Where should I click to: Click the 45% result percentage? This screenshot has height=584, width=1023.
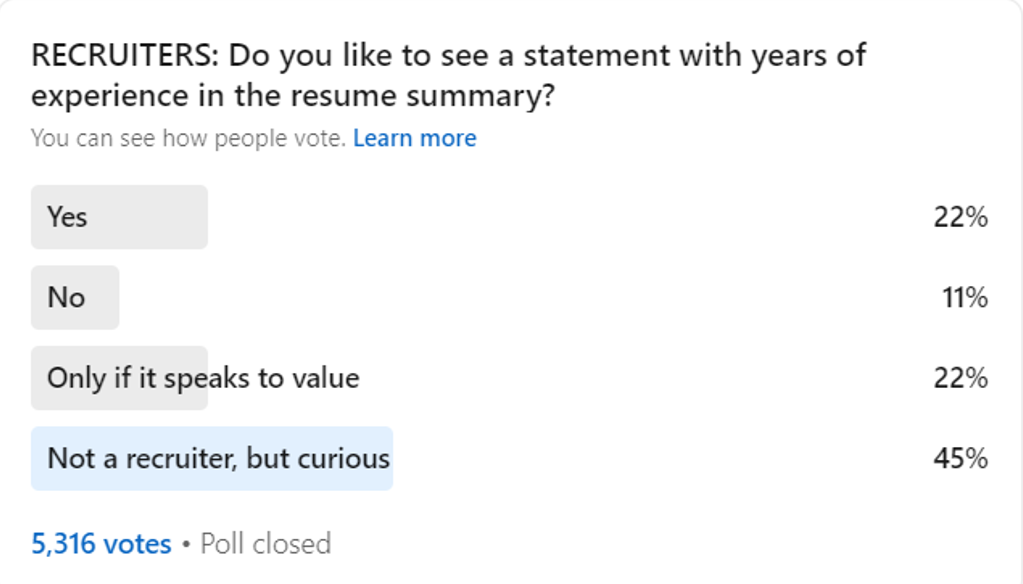[x=960, y=459]
